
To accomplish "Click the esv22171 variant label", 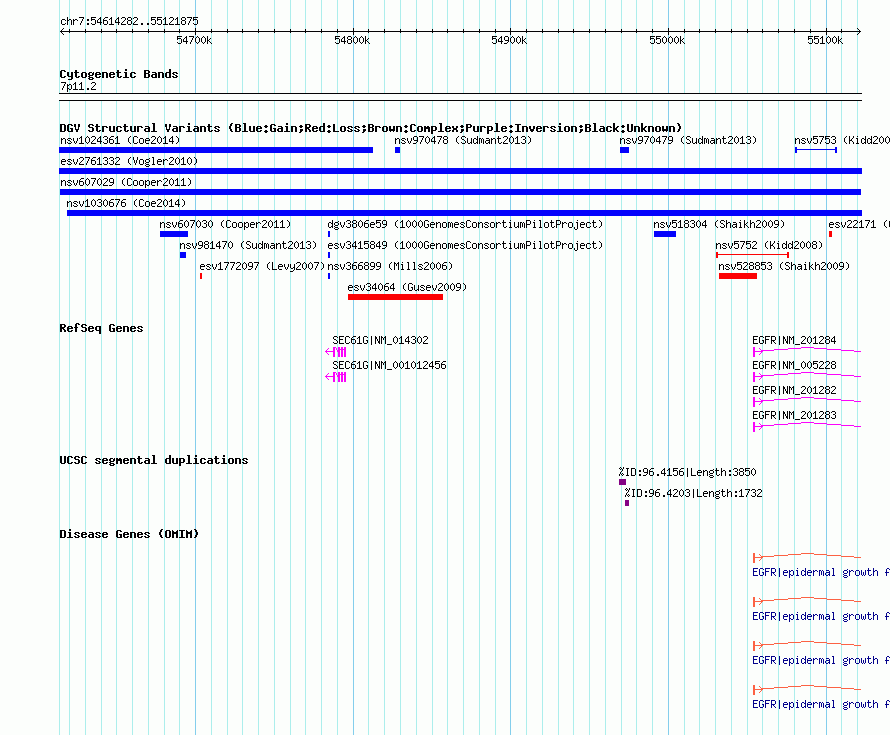I will [x=859, y=224].
